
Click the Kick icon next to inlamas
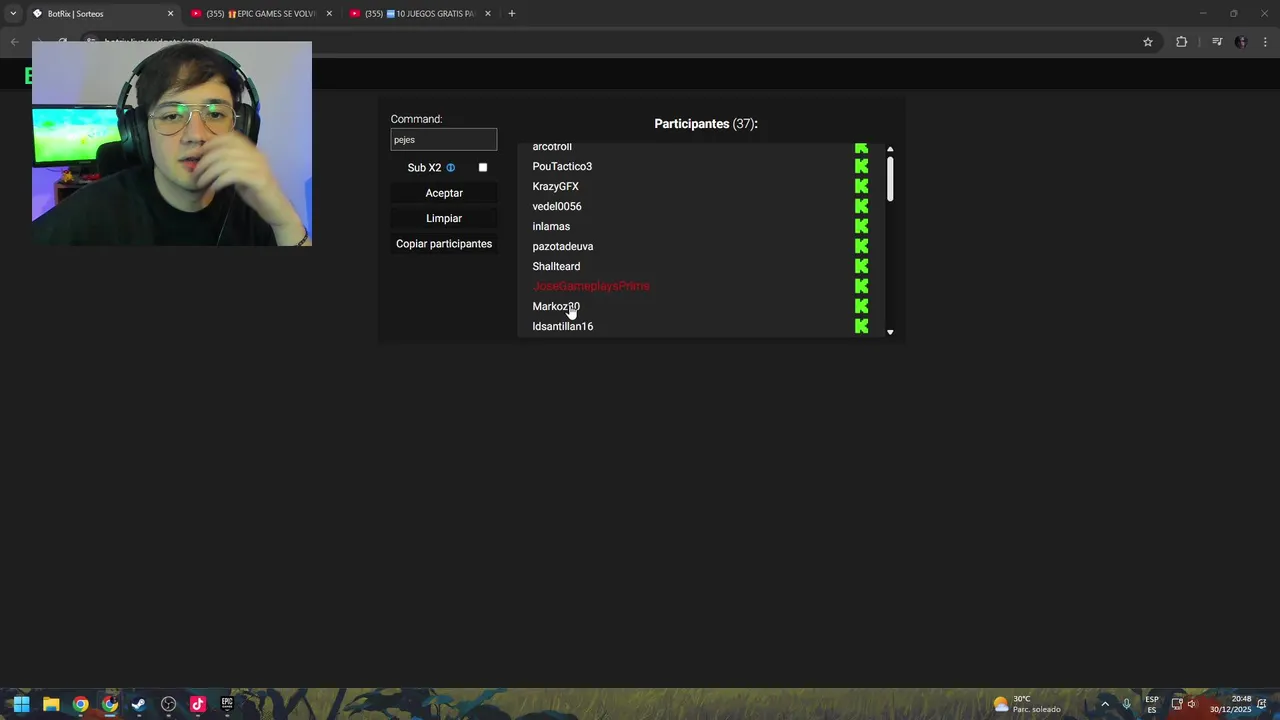(861, 226)
